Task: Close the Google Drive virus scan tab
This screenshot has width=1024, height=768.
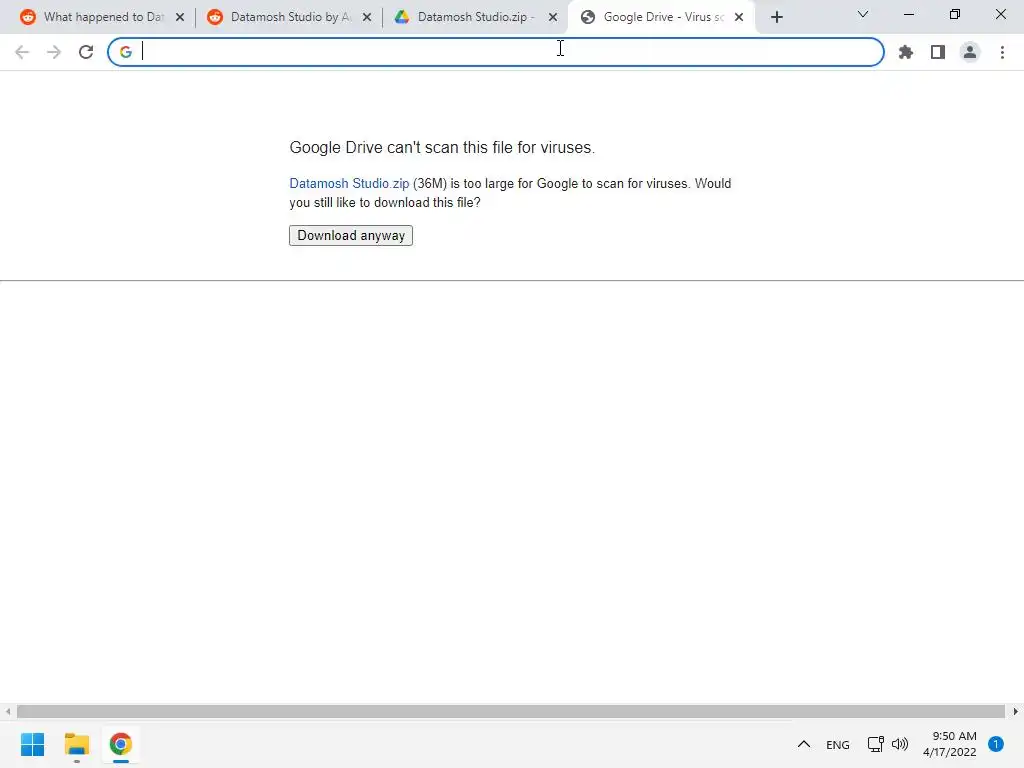Action: 739,17
